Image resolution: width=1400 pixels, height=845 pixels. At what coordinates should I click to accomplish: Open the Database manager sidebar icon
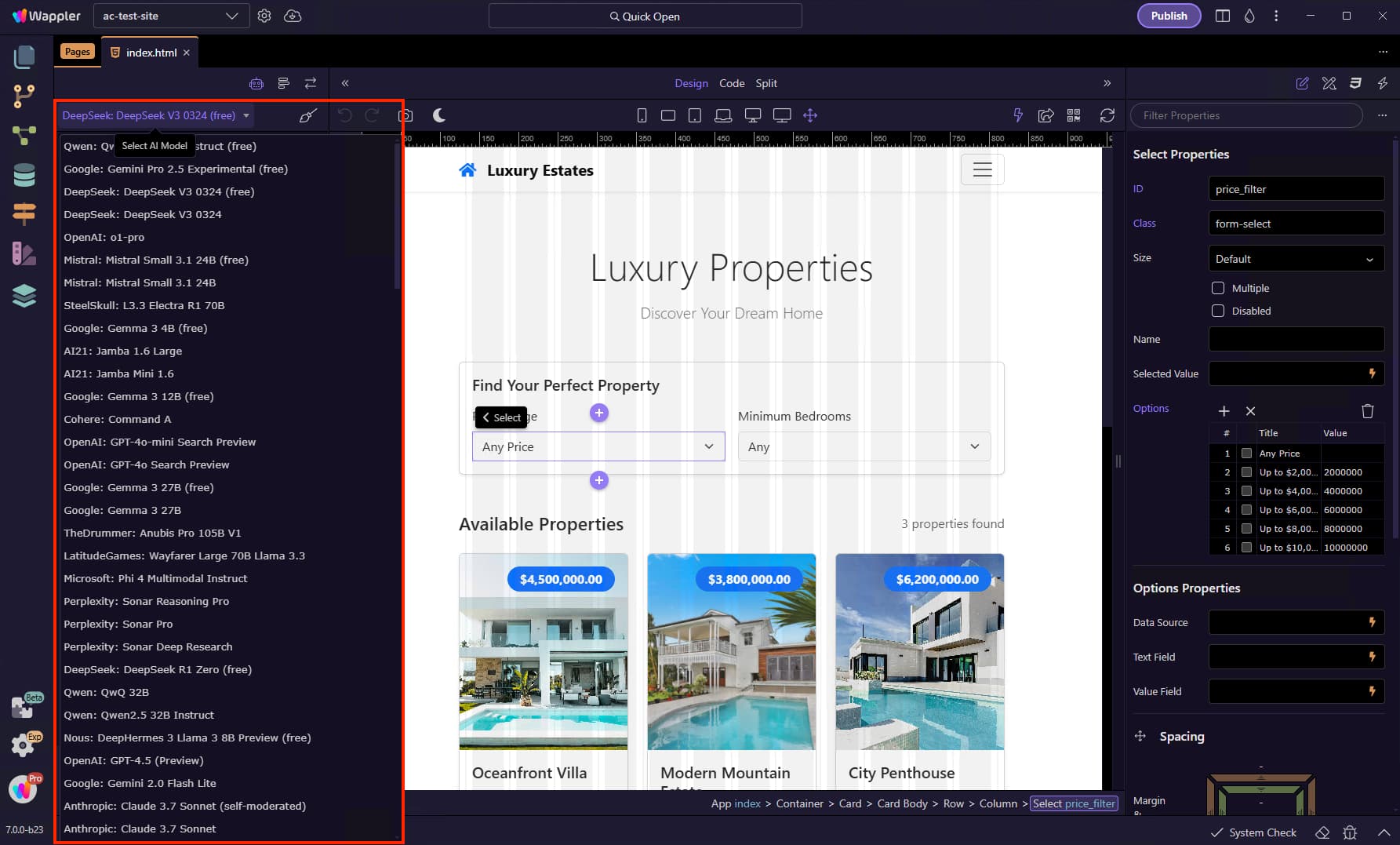point(24,175)
